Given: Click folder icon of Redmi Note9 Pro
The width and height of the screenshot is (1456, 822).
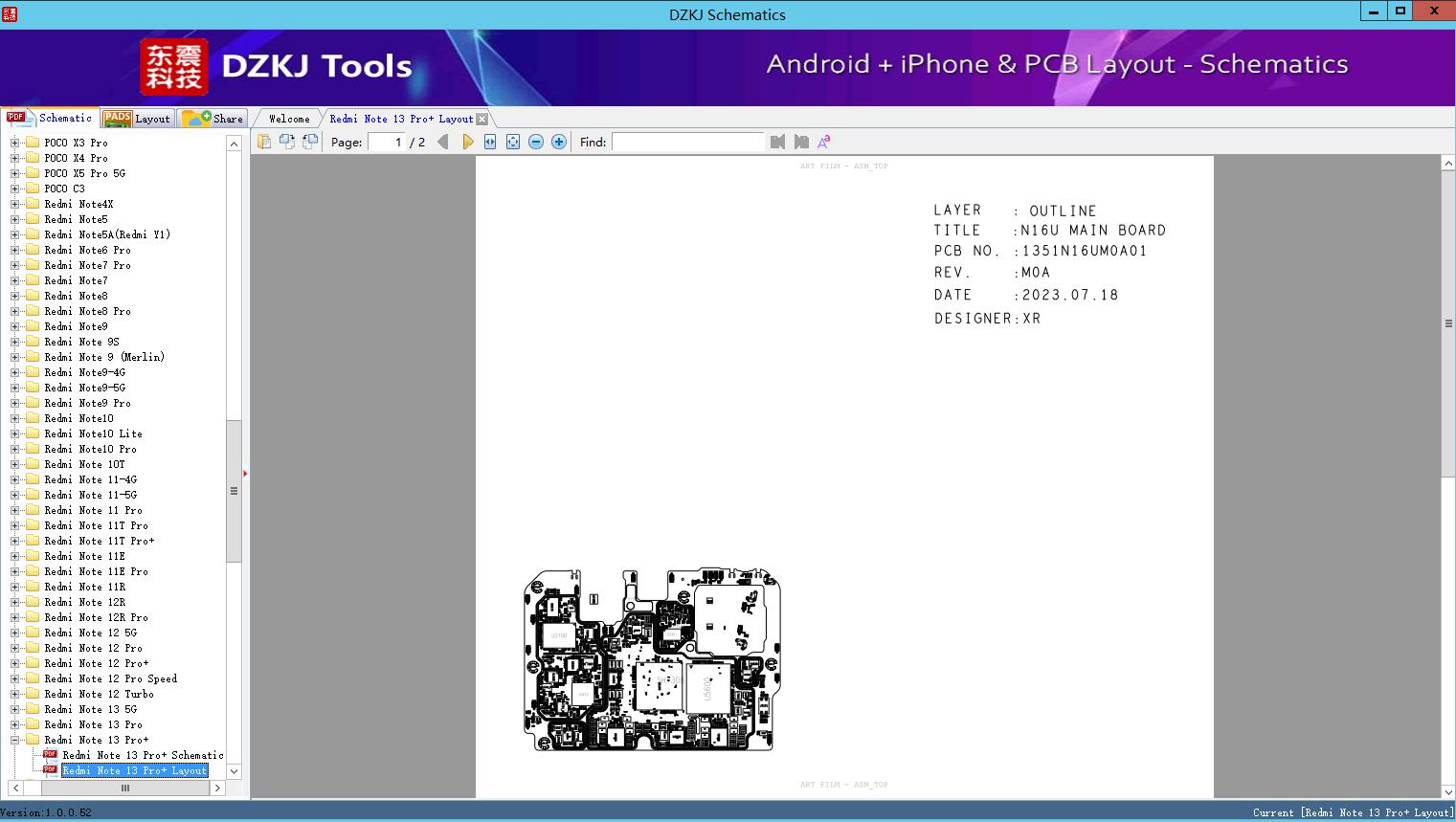Looking at the screenshot, I should coord(32,403).
